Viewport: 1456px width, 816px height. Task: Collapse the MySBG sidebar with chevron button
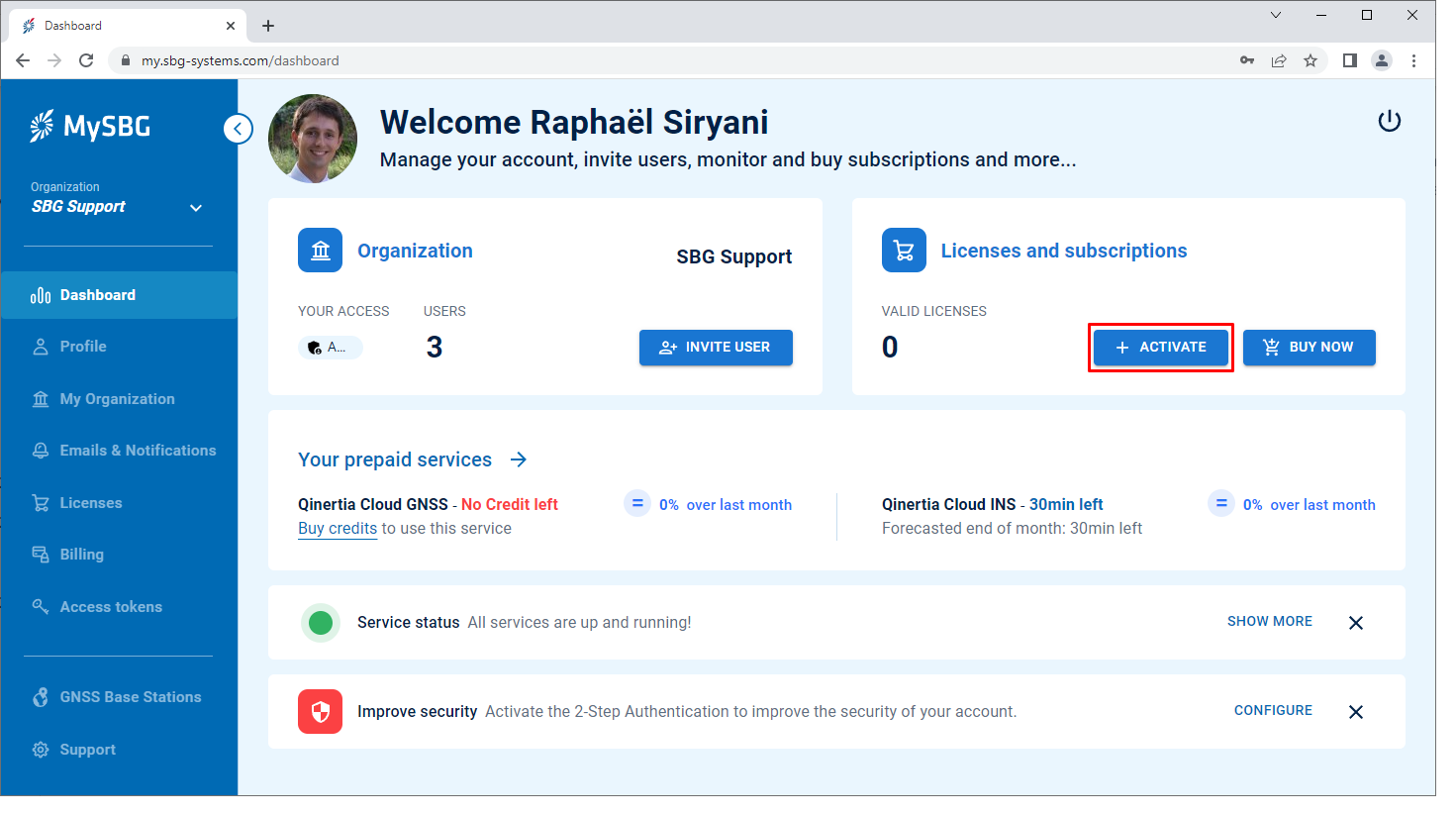click(x=238, y=129)
